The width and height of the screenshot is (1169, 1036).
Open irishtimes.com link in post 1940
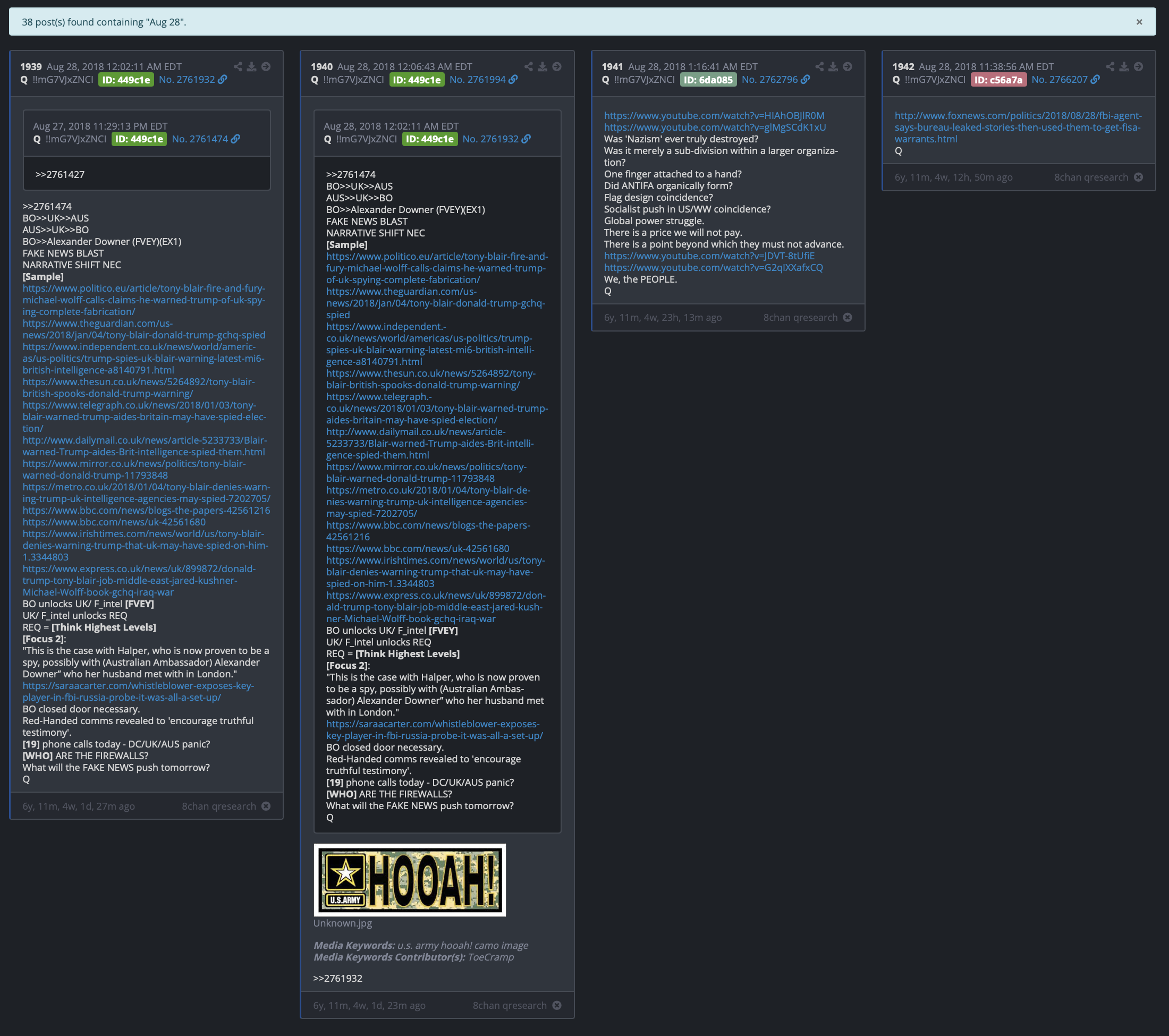pos(435,572)
